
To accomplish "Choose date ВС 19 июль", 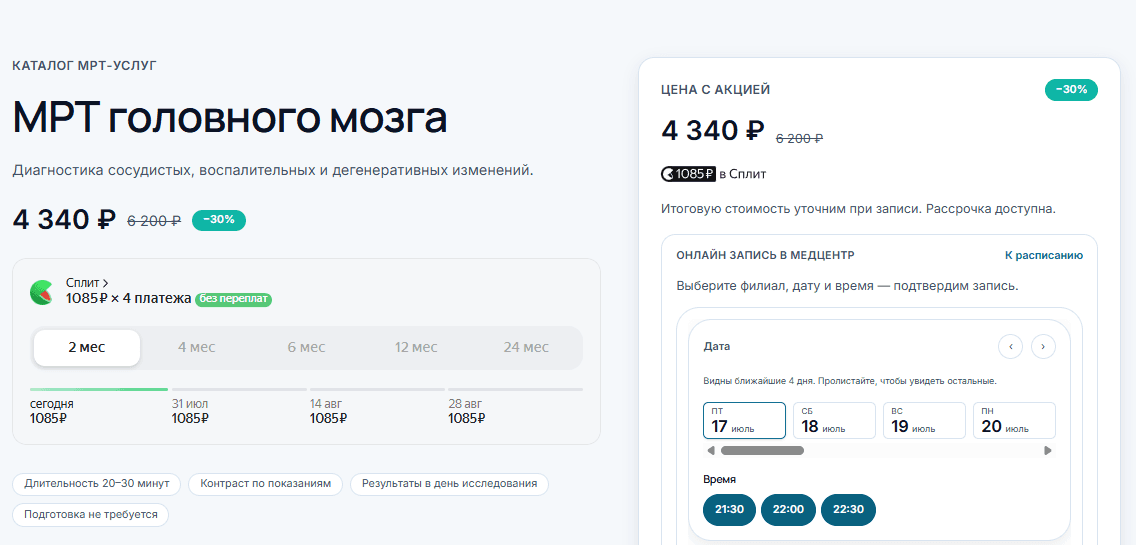I will click(924, 420).
